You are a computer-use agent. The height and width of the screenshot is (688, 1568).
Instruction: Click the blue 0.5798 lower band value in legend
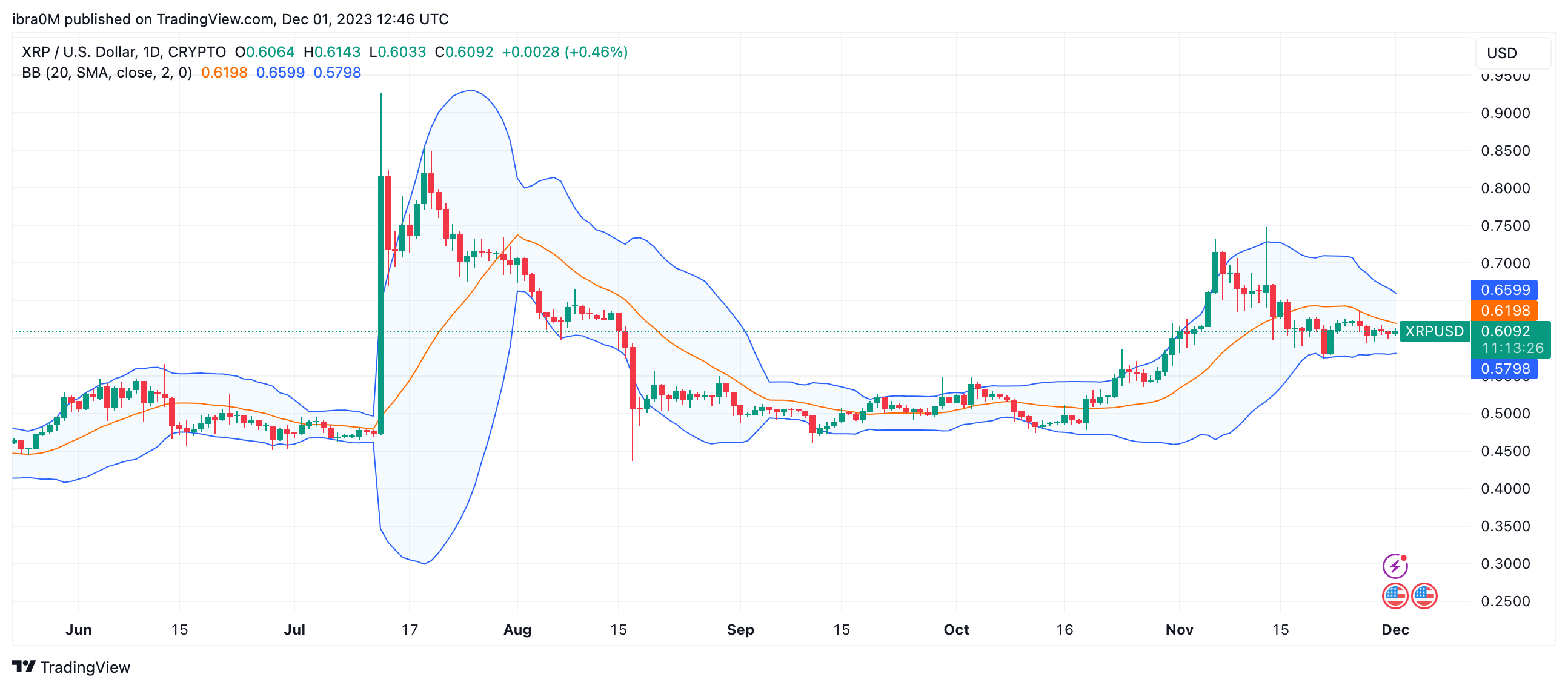pyautogui.click(x=337, y=73)
